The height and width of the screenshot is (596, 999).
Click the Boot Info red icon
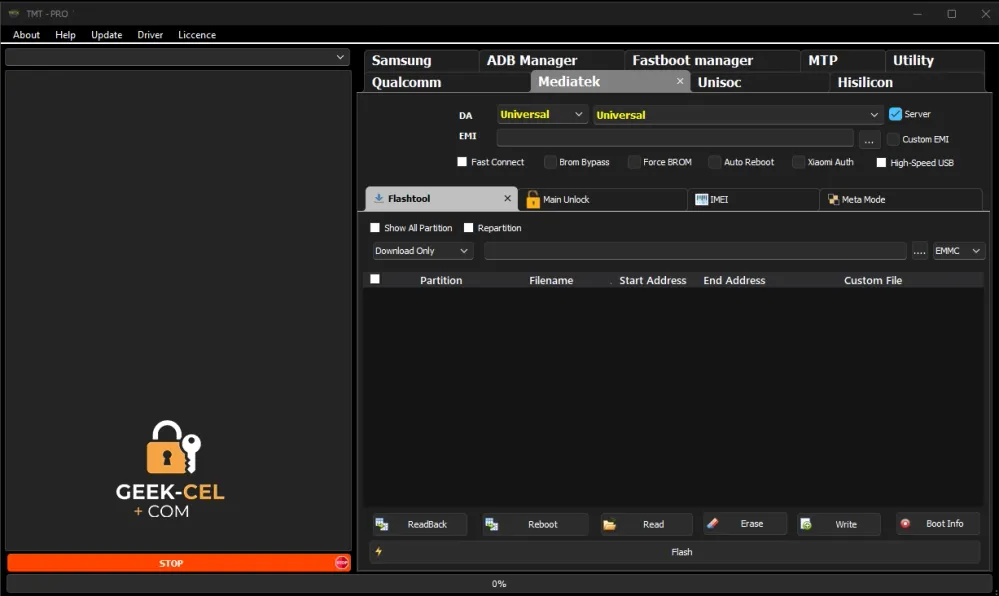[905, 523]
